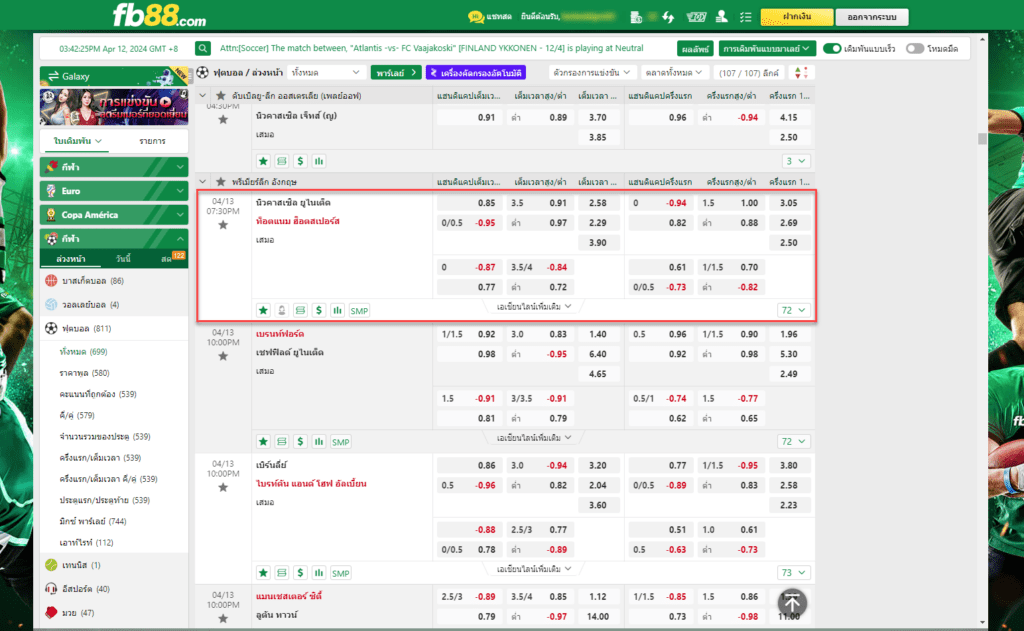Collapse the English Premier League section chevron
This screenshot has height=631, width=1024.
point(202,182)
